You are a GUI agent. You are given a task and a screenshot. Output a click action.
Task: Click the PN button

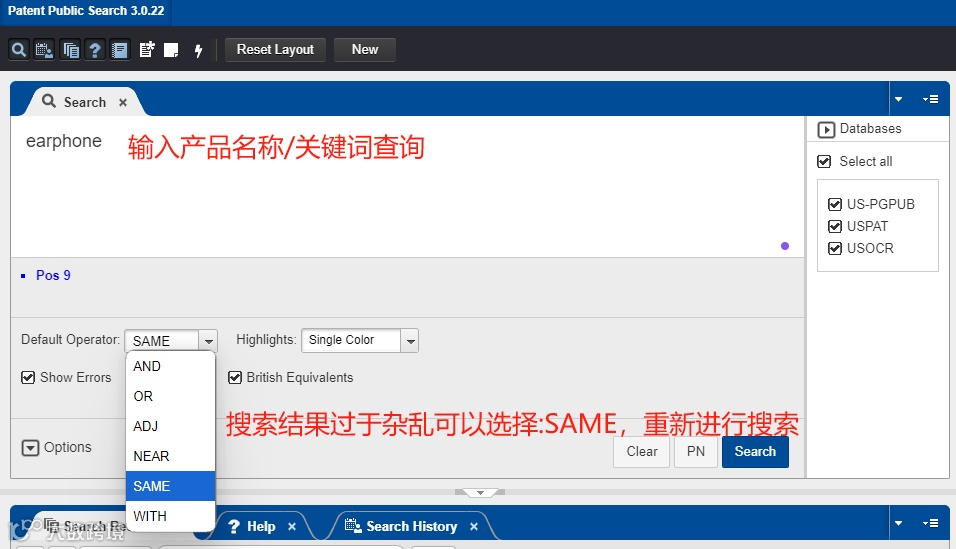pos(696,451)
